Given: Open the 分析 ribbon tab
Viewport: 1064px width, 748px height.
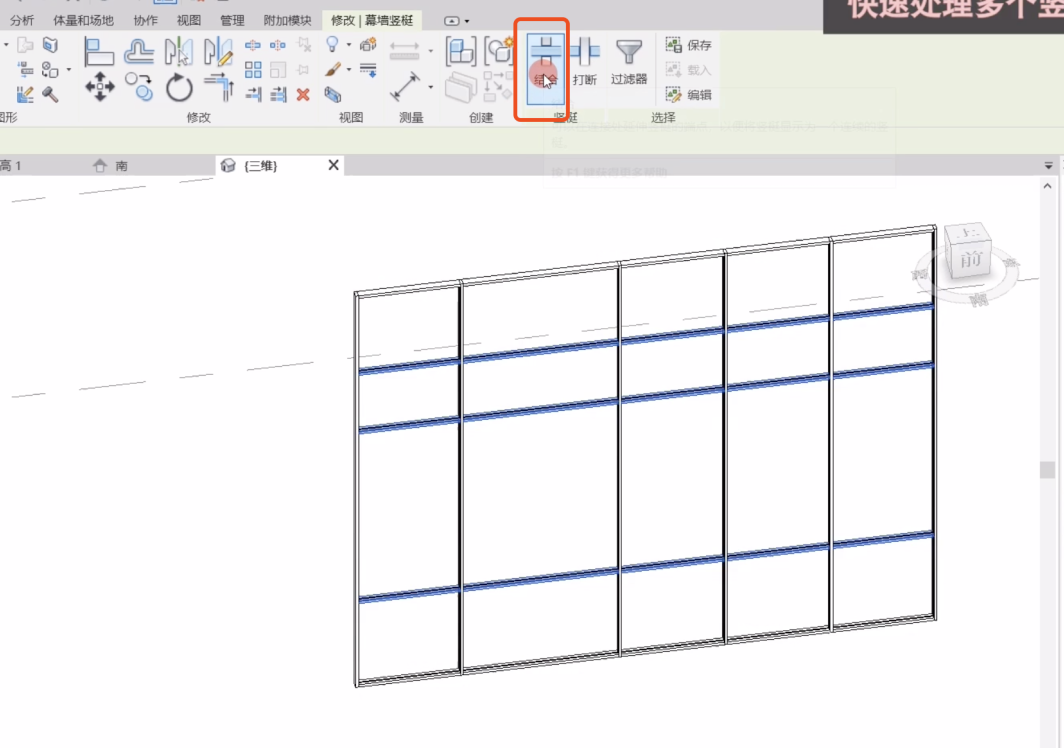Looking at the screenshot, I should pos(22,20).
